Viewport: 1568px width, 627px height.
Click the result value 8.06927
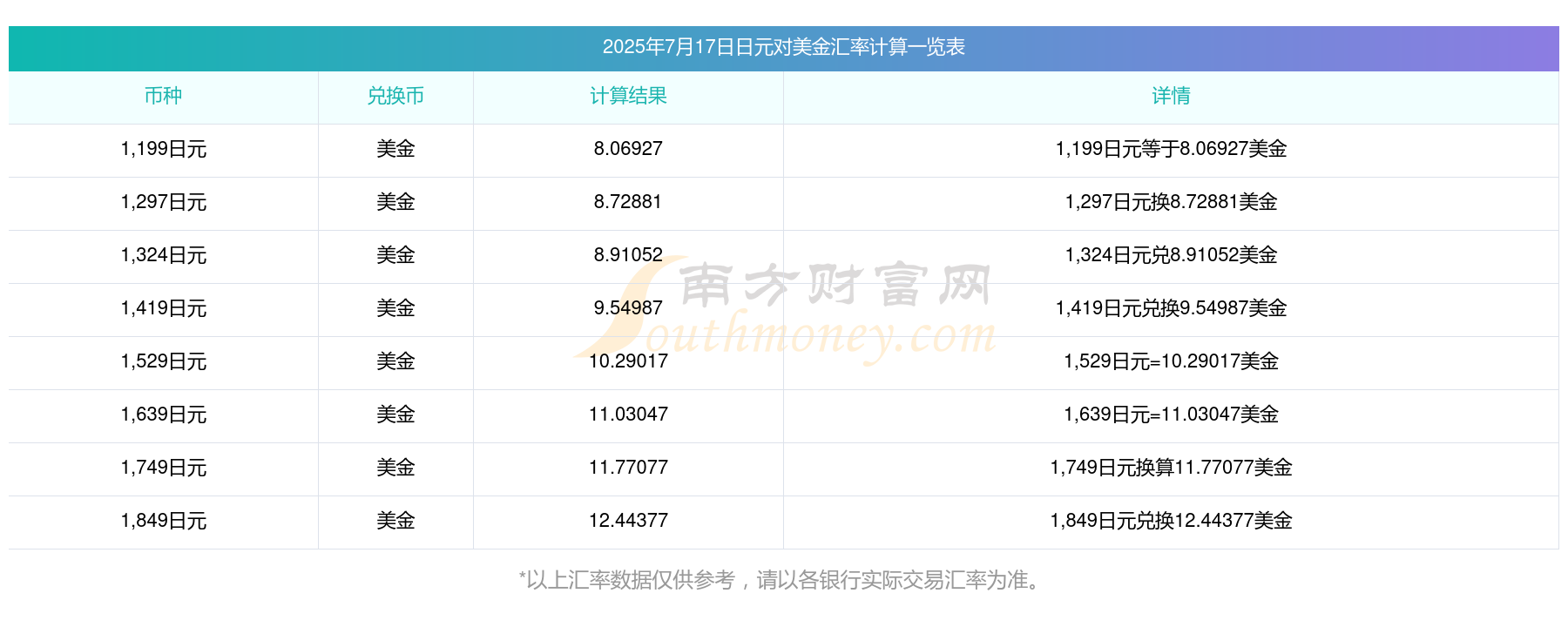click(628, 149)
